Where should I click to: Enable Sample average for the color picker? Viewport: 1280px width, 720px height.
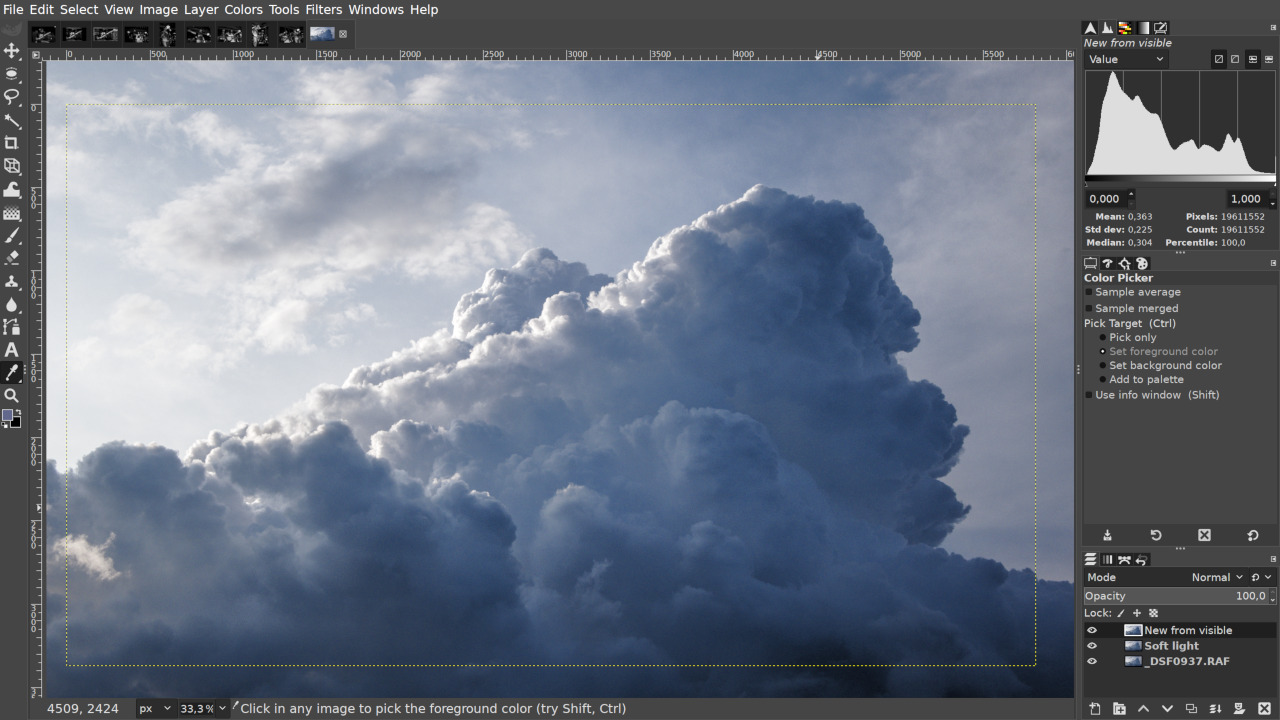pyautogui.click(x=1089, y=292)
